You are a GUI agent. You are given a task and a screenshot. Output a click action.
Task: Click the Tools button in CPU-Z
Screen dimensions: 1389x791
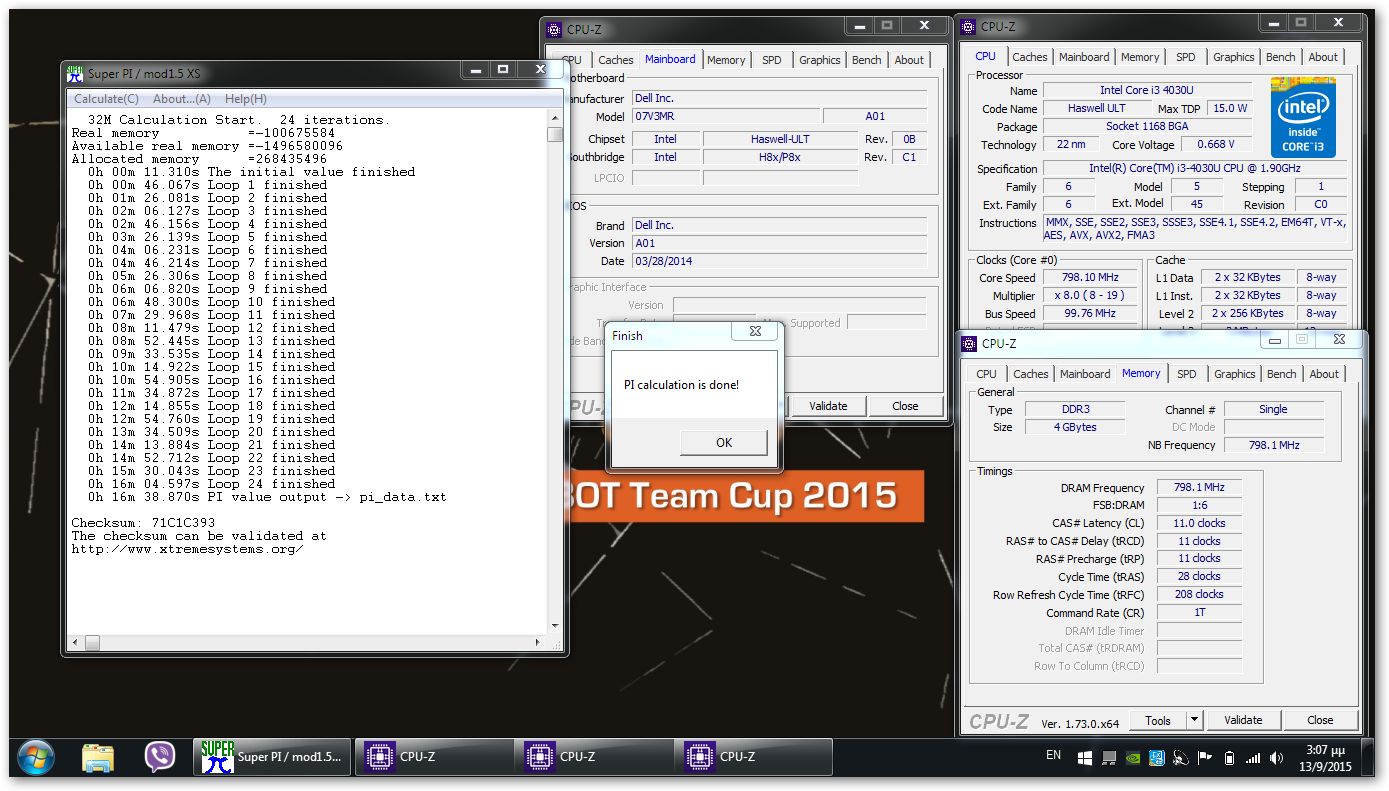1158,720
